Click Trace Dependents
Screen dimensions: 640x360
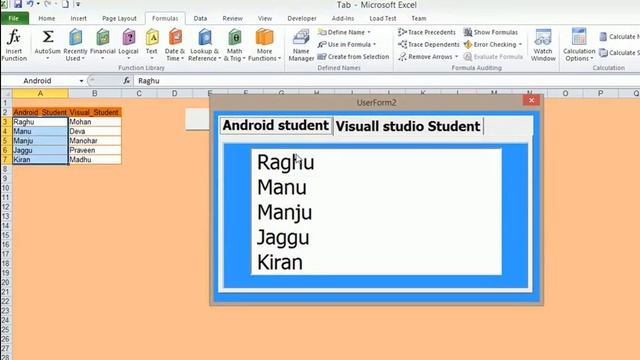pyautogui.click(x=429, y=44)
